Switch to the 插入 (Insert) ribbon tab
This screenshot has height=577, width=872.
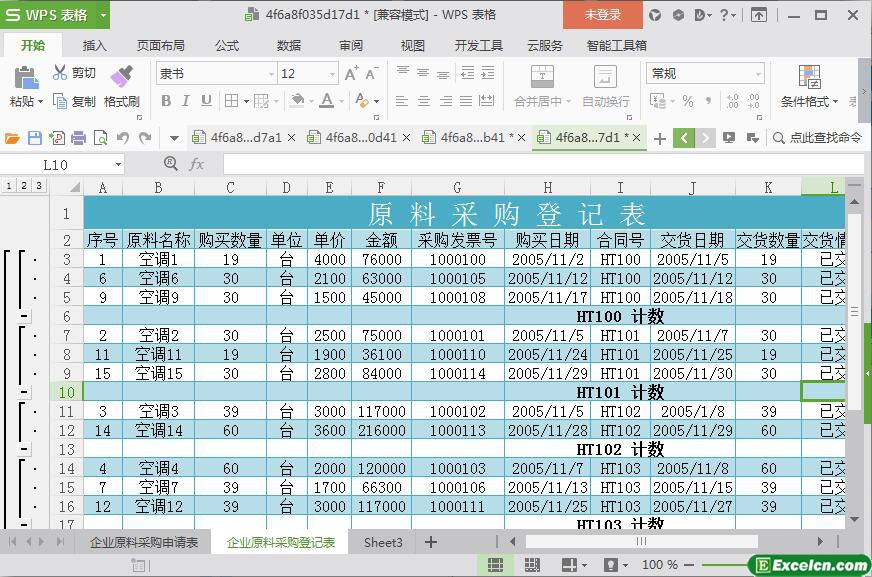pyautogui.click(x=94, y=45)
